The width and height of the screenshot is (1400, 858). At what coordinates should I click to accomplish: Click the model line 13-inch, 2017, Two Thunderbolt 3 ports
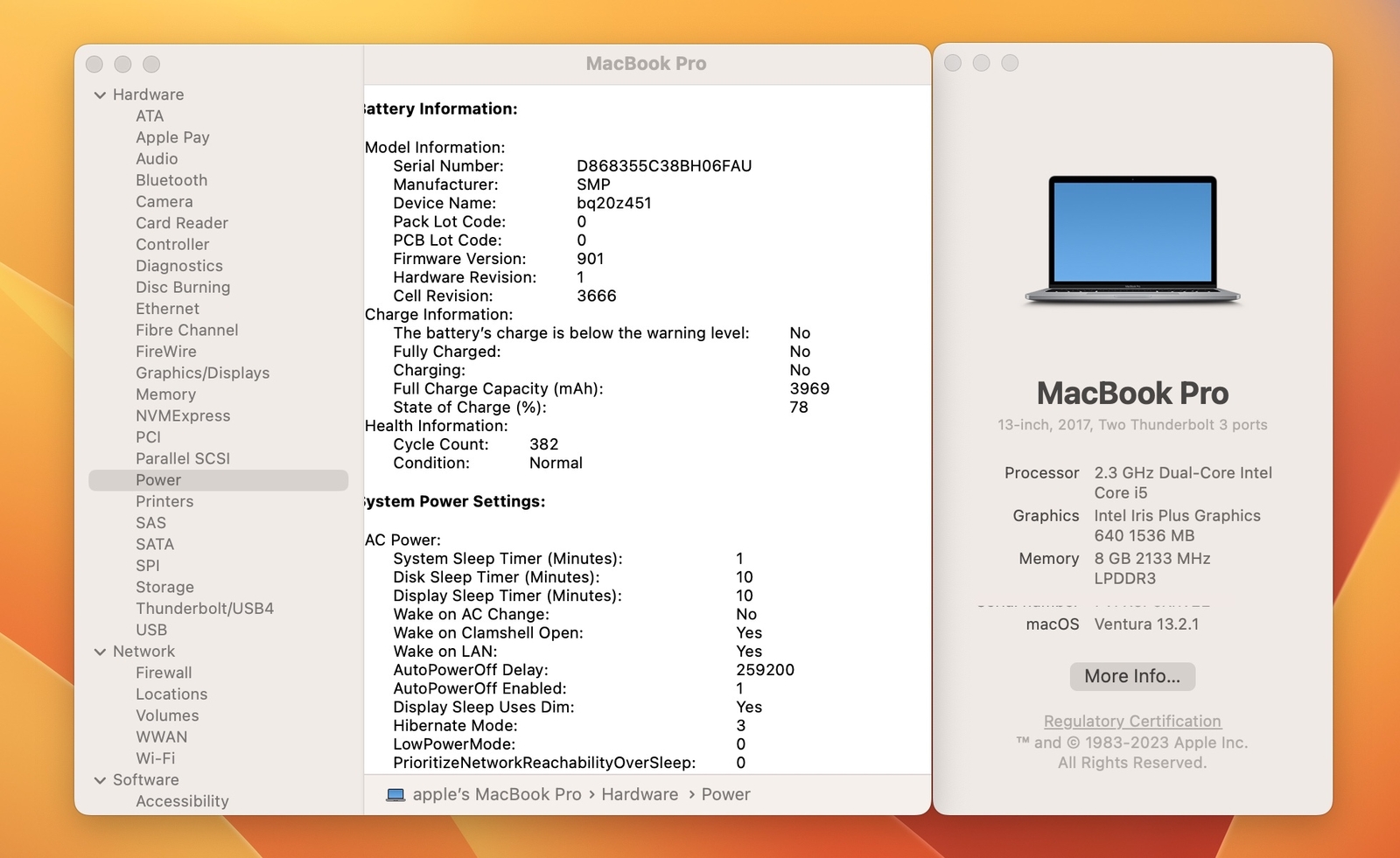[x=1132, y=425]
